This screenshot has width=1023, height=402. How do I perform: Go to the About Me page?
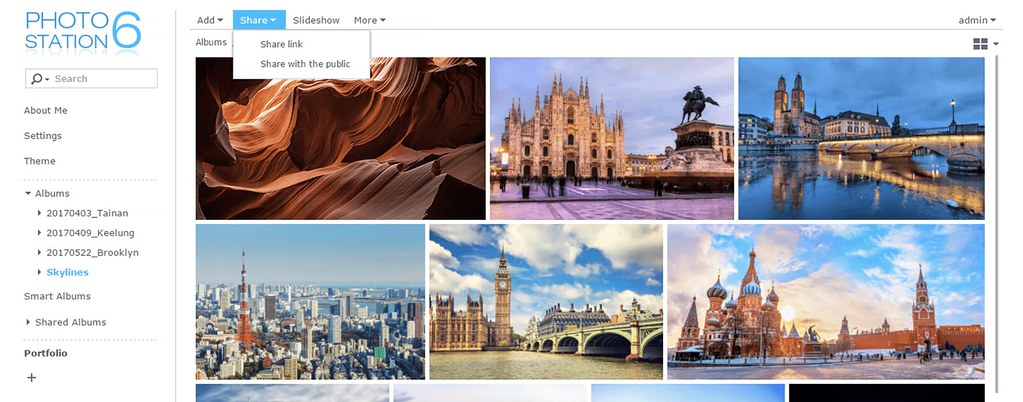pos(46,111)
